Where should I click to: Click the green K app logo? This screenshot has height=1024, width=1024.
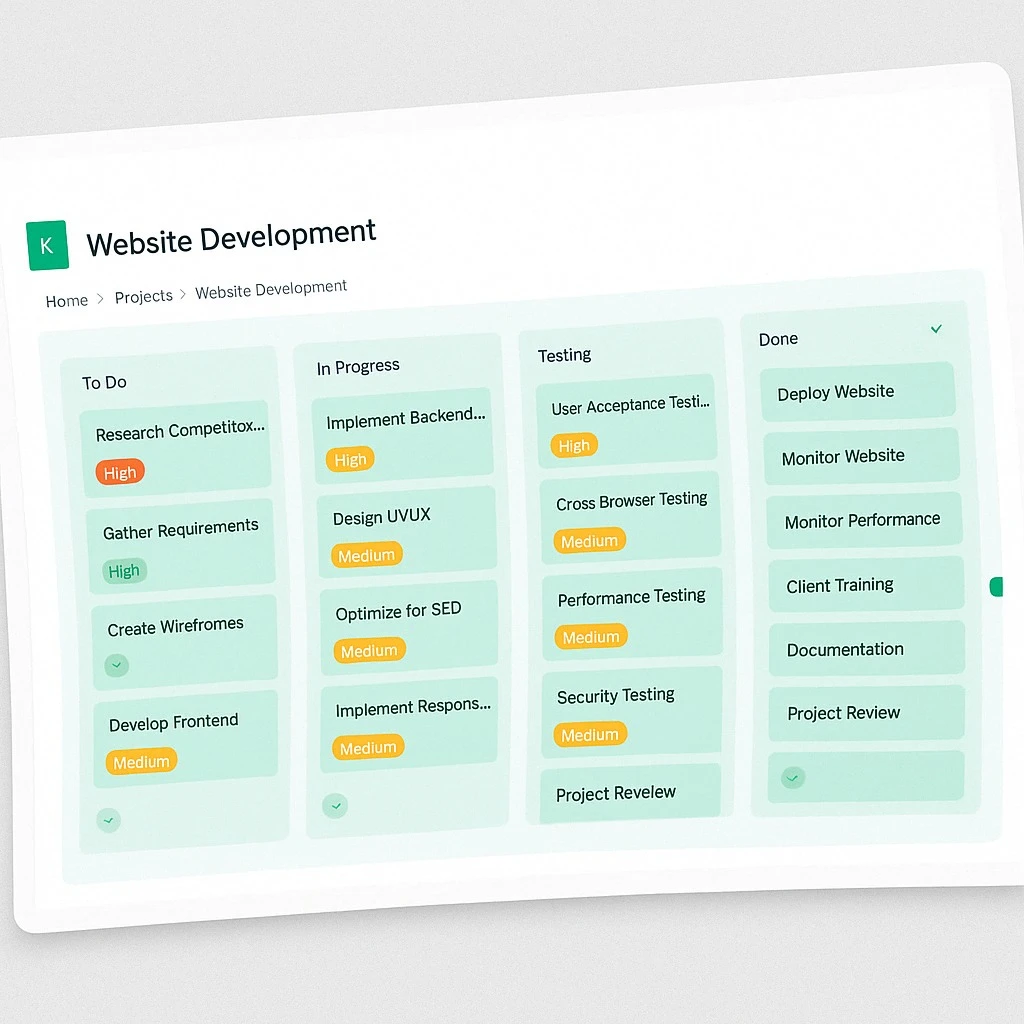click(x=47, y=246)
